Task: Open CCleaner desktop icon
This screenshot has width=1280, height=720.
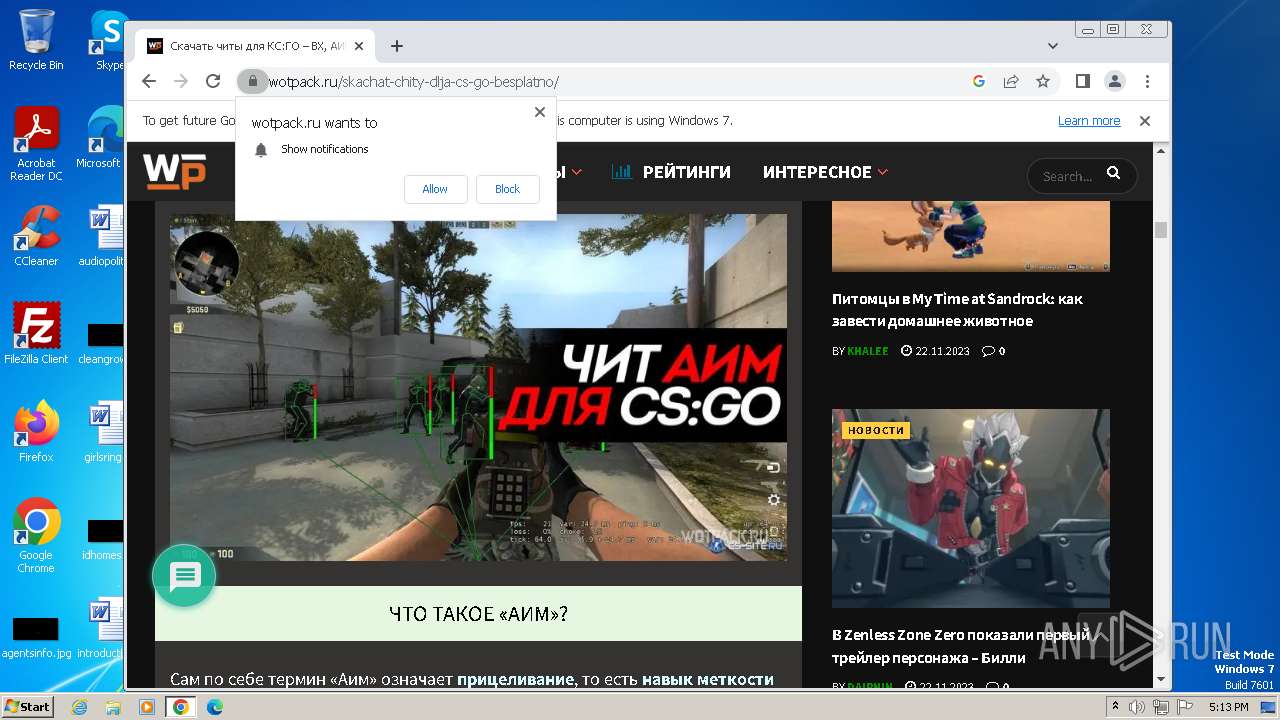Action: tap(36, 236)
